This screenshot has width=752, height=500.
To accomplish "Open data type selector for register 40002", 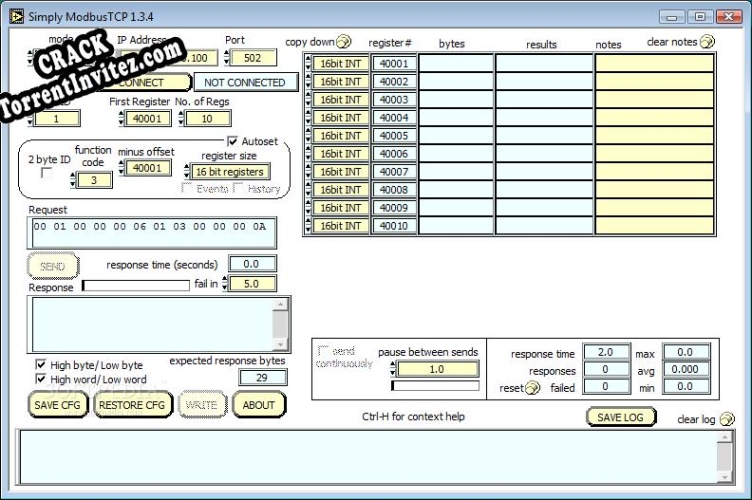I will pyautogui.click(x=340, y=81).
